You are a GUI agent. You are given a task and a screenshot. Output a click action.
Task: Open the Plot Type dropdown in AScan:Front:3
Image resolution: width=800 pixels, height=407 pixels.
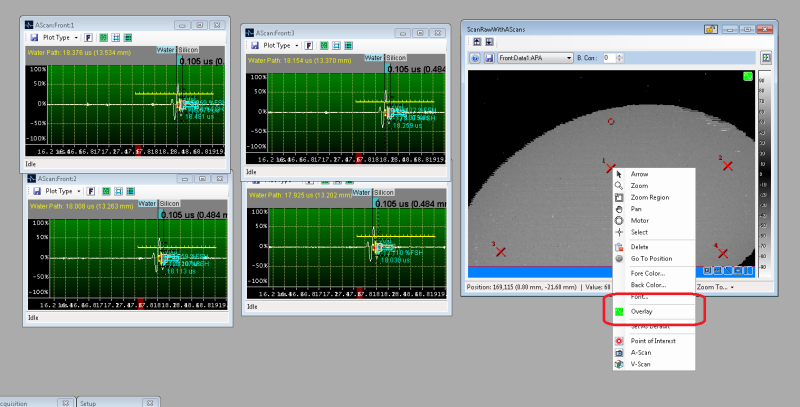[x=281, y=45]
